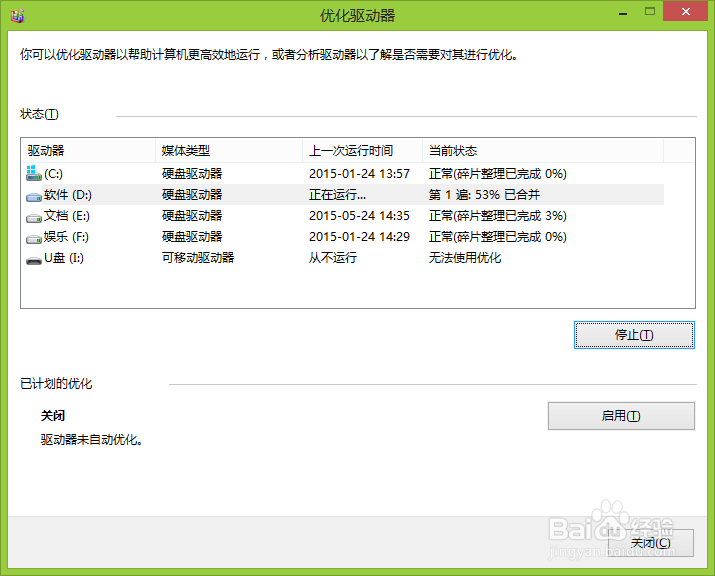Select the 娱乐 (F:) drive label

(67, 237)
